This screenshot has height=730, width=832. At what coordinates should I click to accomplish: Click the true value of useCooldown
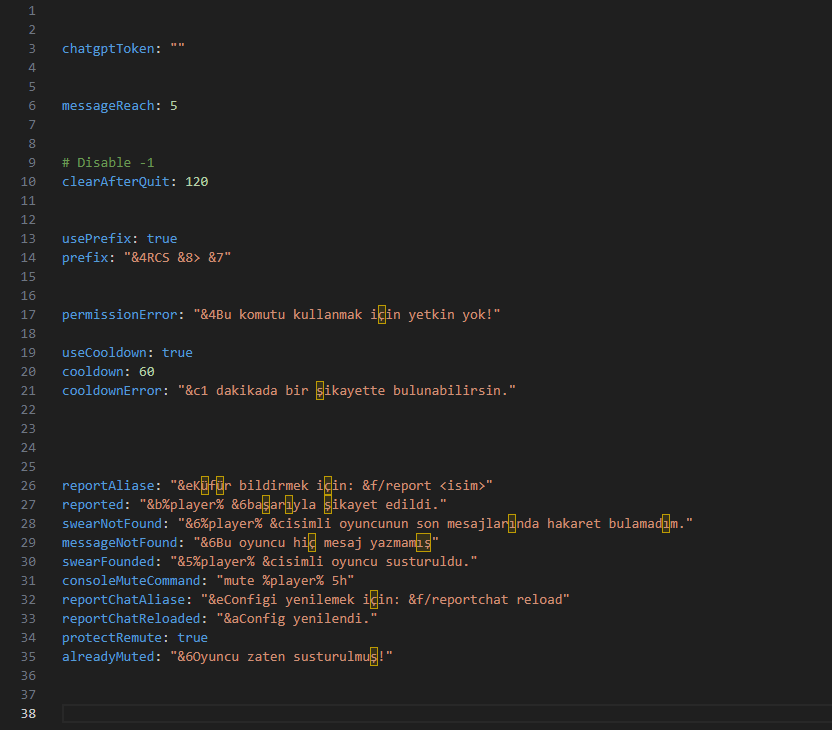(x=177, y=353)
